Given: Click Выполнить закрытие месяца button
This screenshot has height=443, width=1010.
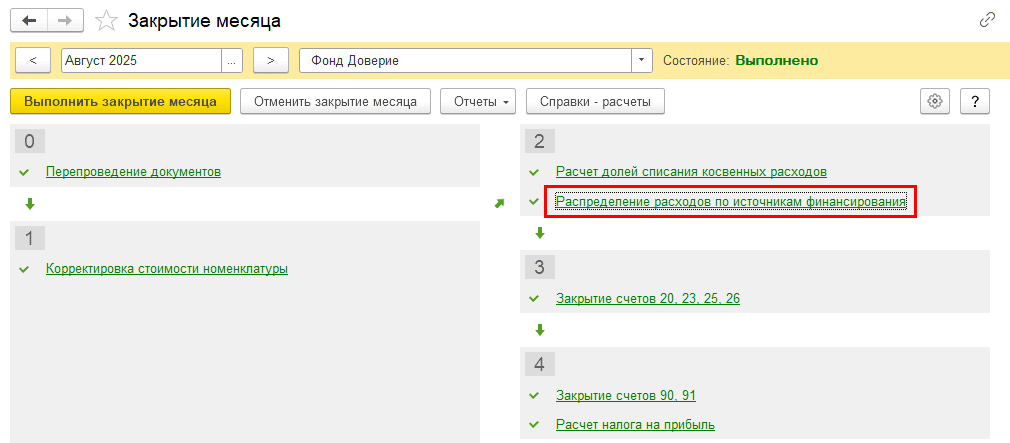Looking at the screenshot, I should coord(120,101).
